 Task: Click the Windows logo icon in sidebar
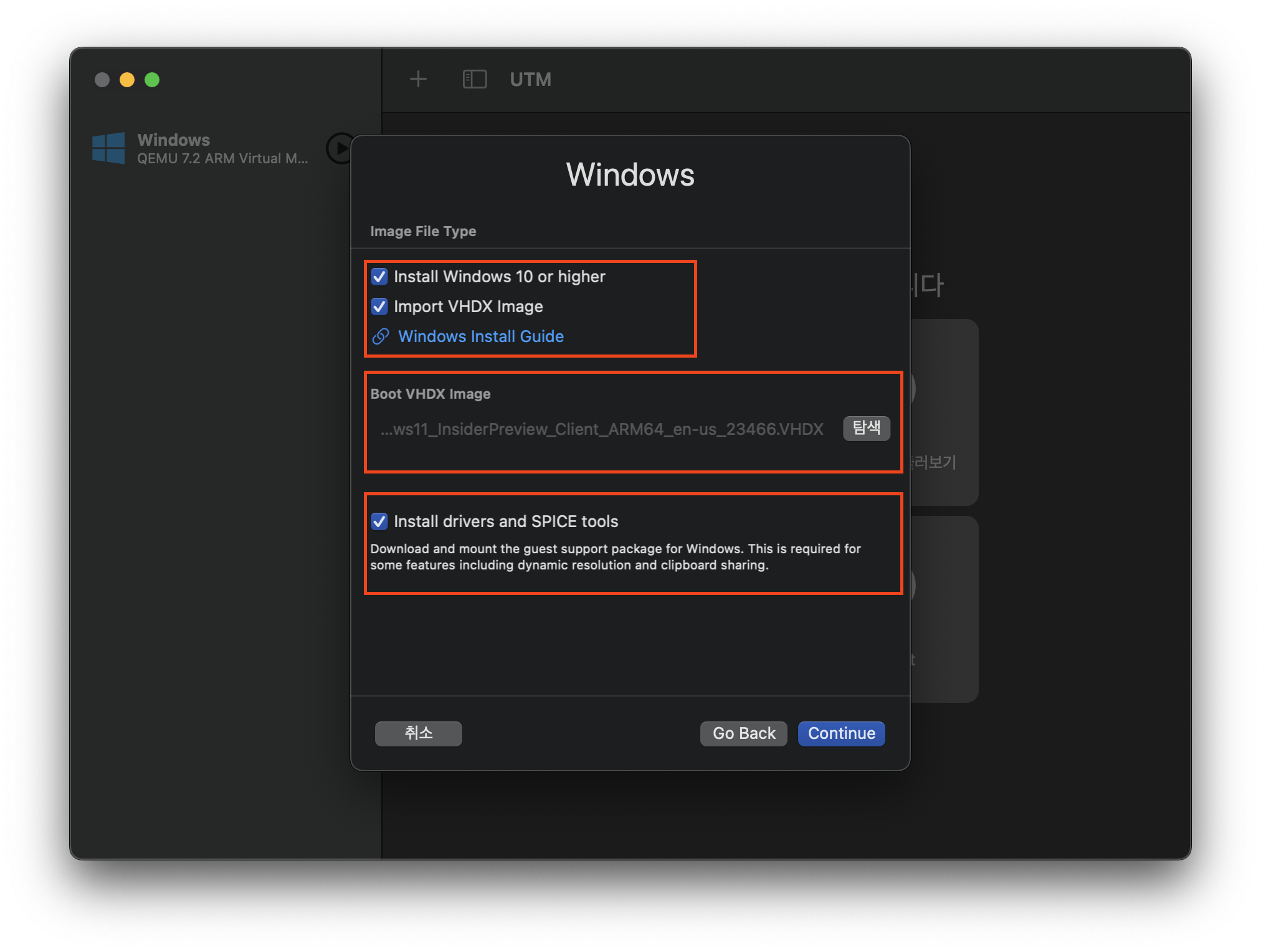coord(108,148)
